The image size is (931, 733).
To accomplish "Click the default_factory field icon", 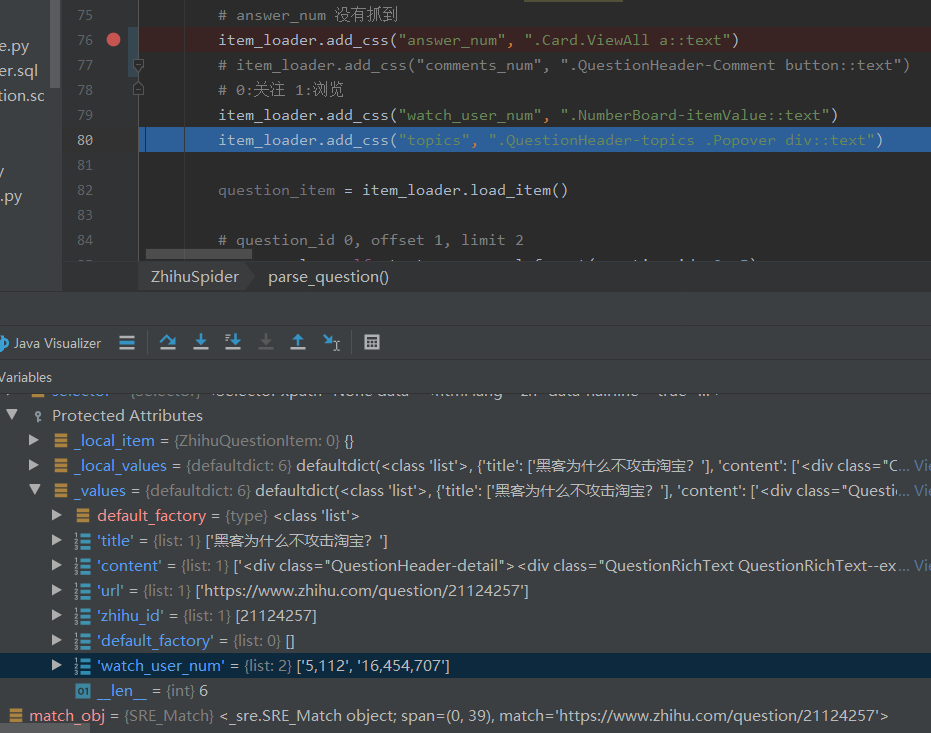I will click(x=83, y=516).
